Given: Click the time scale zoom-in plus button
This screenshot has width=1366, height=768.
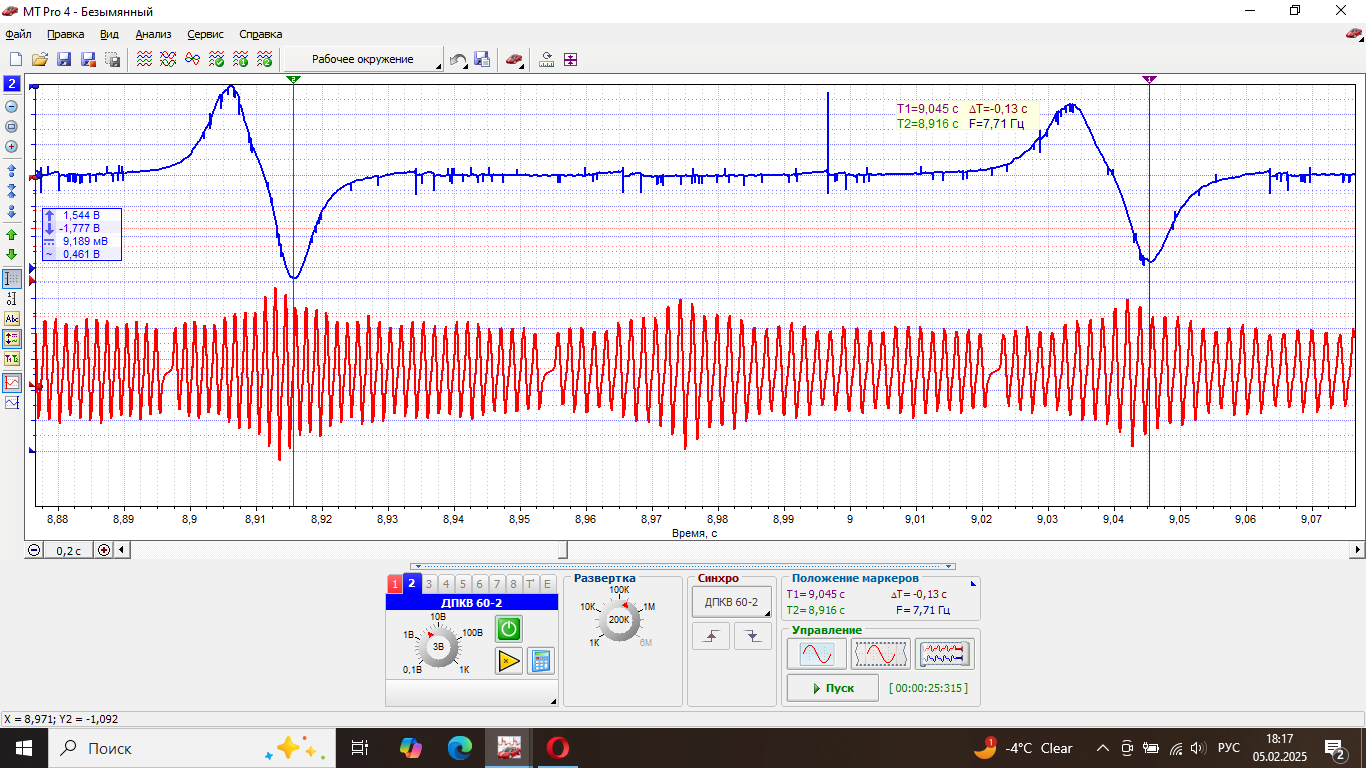Looking at the screenshot, I should click(x=104, y=550).
